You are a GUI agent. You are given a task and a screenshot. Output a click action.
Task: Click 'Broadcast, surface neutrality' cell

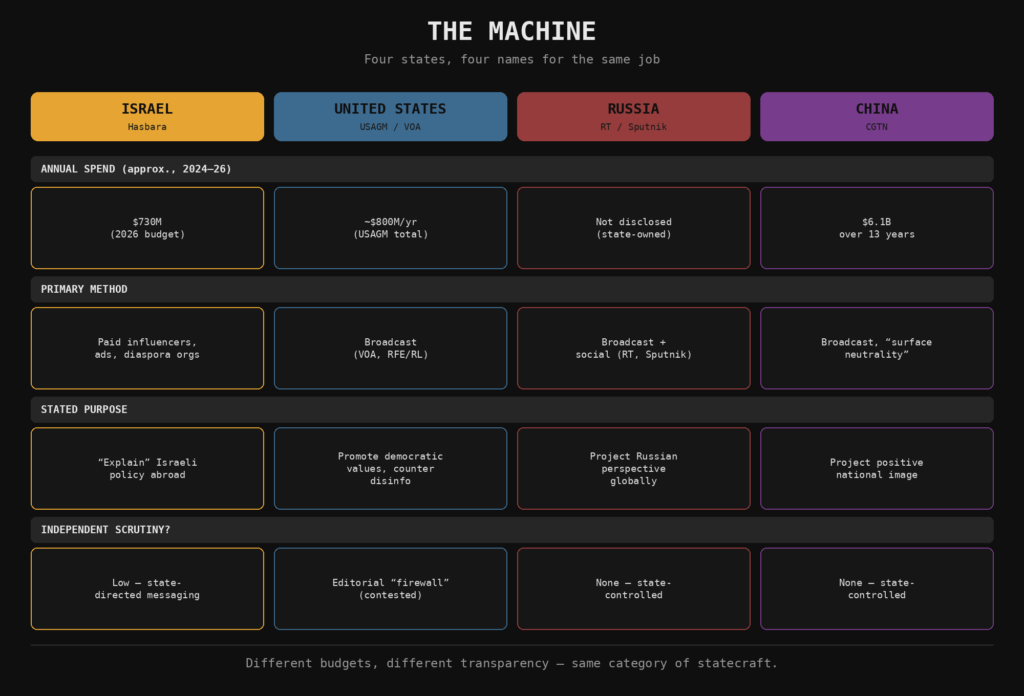(x=877, y=348)
